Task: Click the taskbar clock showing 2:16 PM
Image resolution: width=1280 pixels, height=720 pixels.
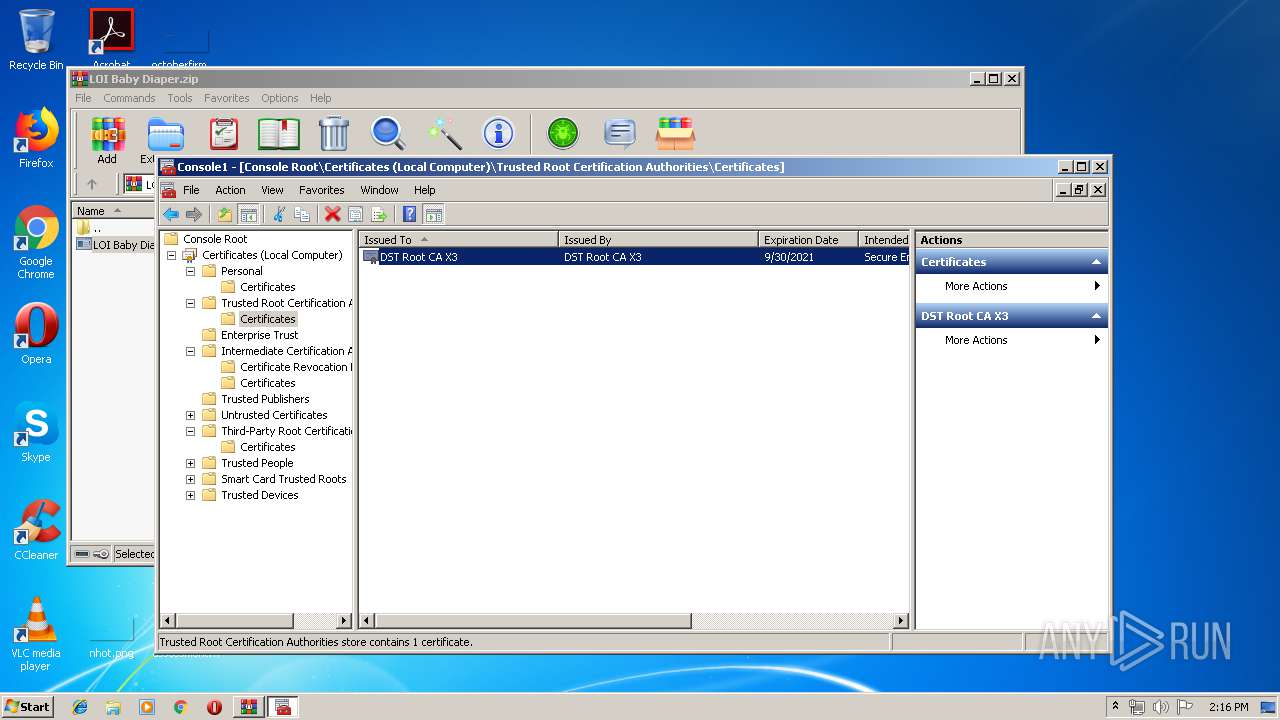Action: click(1228, 707)
